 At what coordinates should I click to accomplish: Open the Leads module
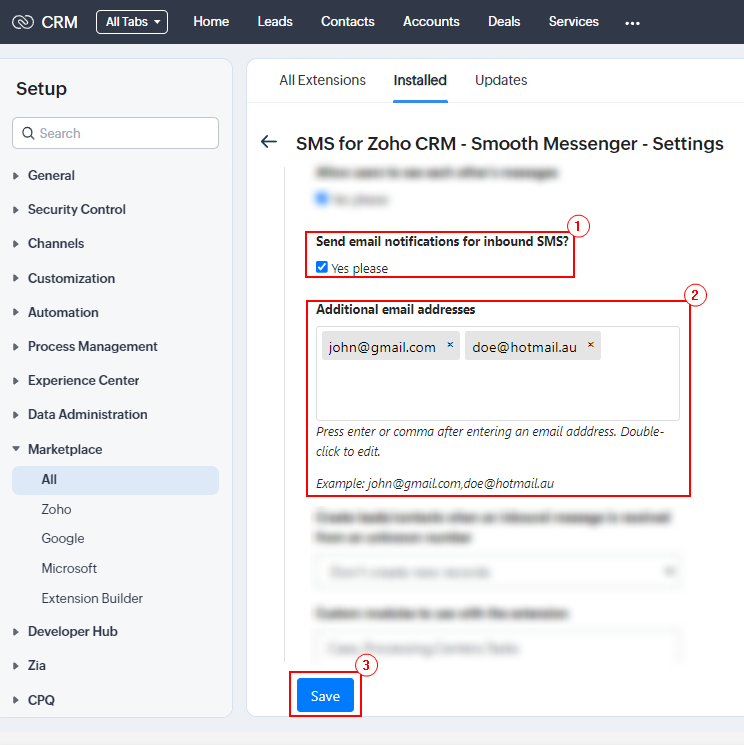click(x=275, y=22)
